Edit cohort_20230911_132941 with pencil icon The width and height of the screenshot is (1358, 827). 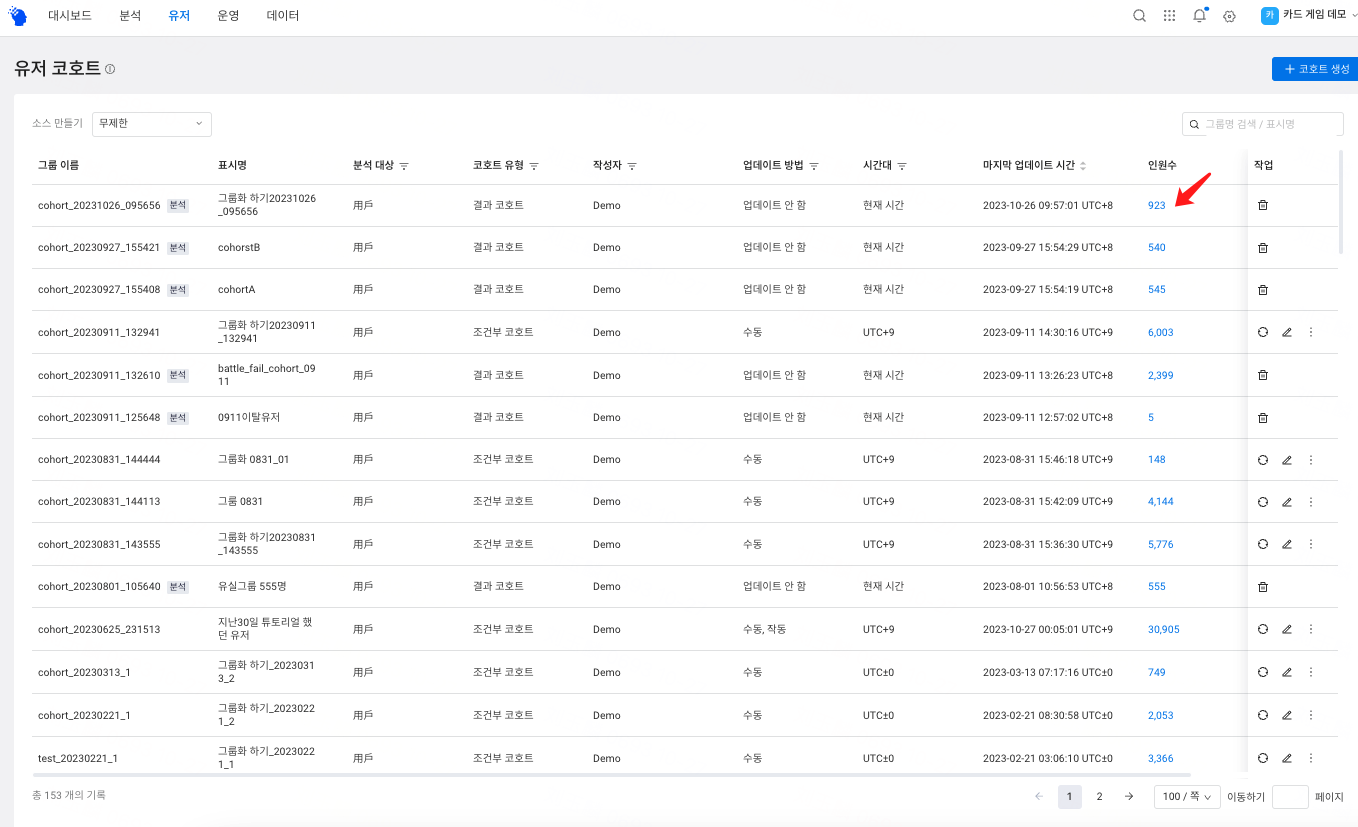(1287, 332)
